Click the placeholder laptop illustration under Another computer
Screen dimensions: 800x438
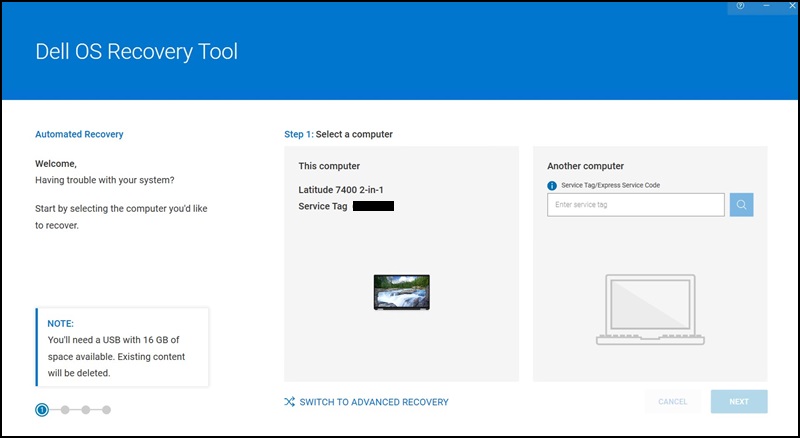point(651,310)
